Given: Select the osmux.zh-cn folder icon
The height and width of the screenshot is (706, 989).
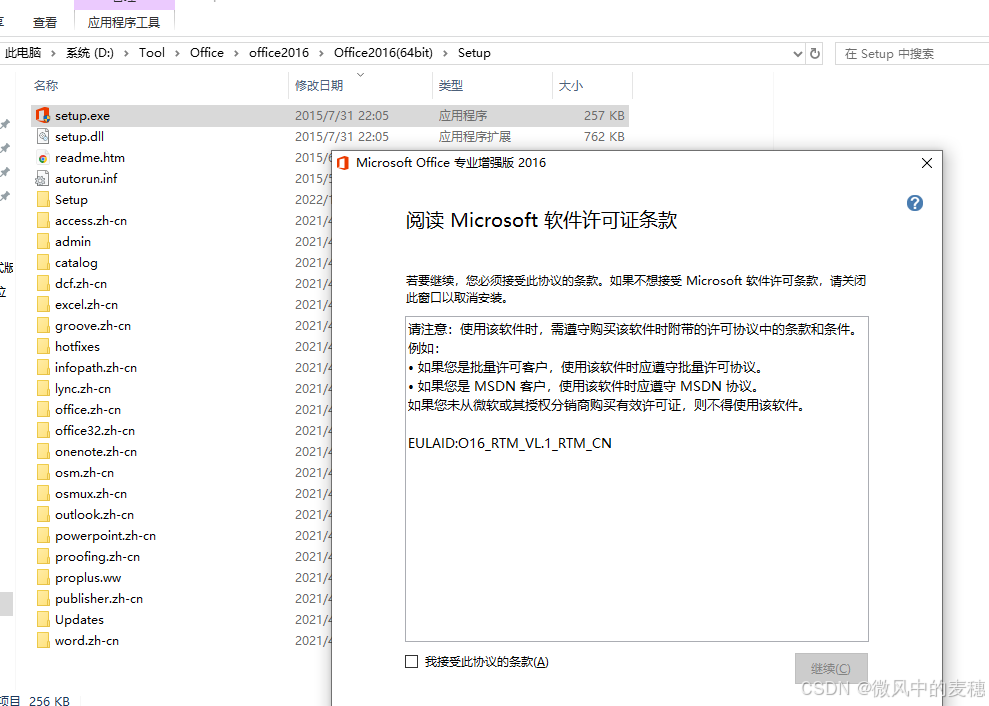Looking at the screenshot, I should tap(43, 493).
